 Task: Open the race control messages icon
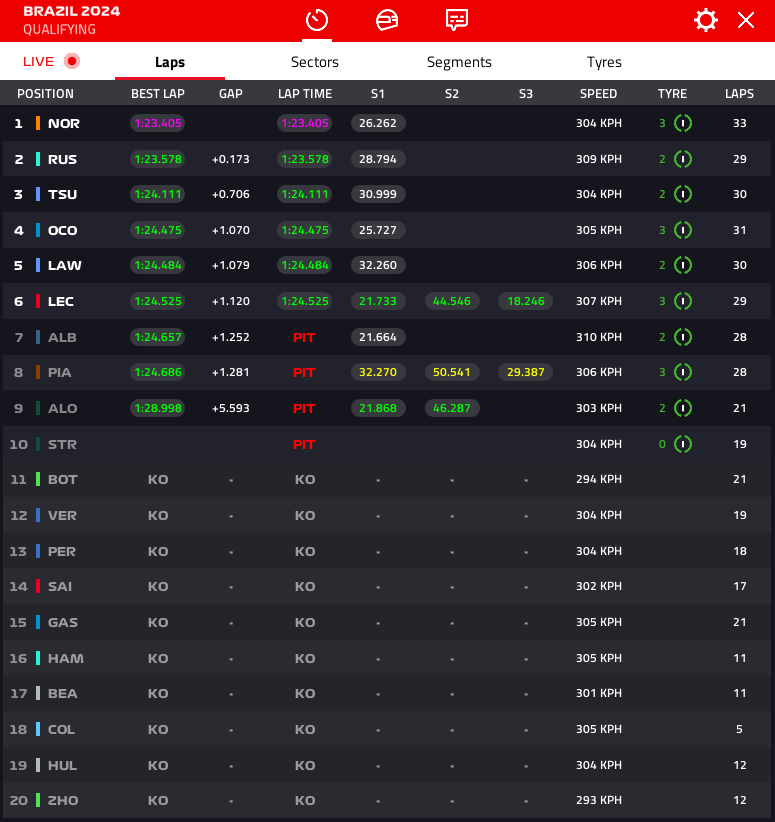pyautogui.click(x=457, y=20)
